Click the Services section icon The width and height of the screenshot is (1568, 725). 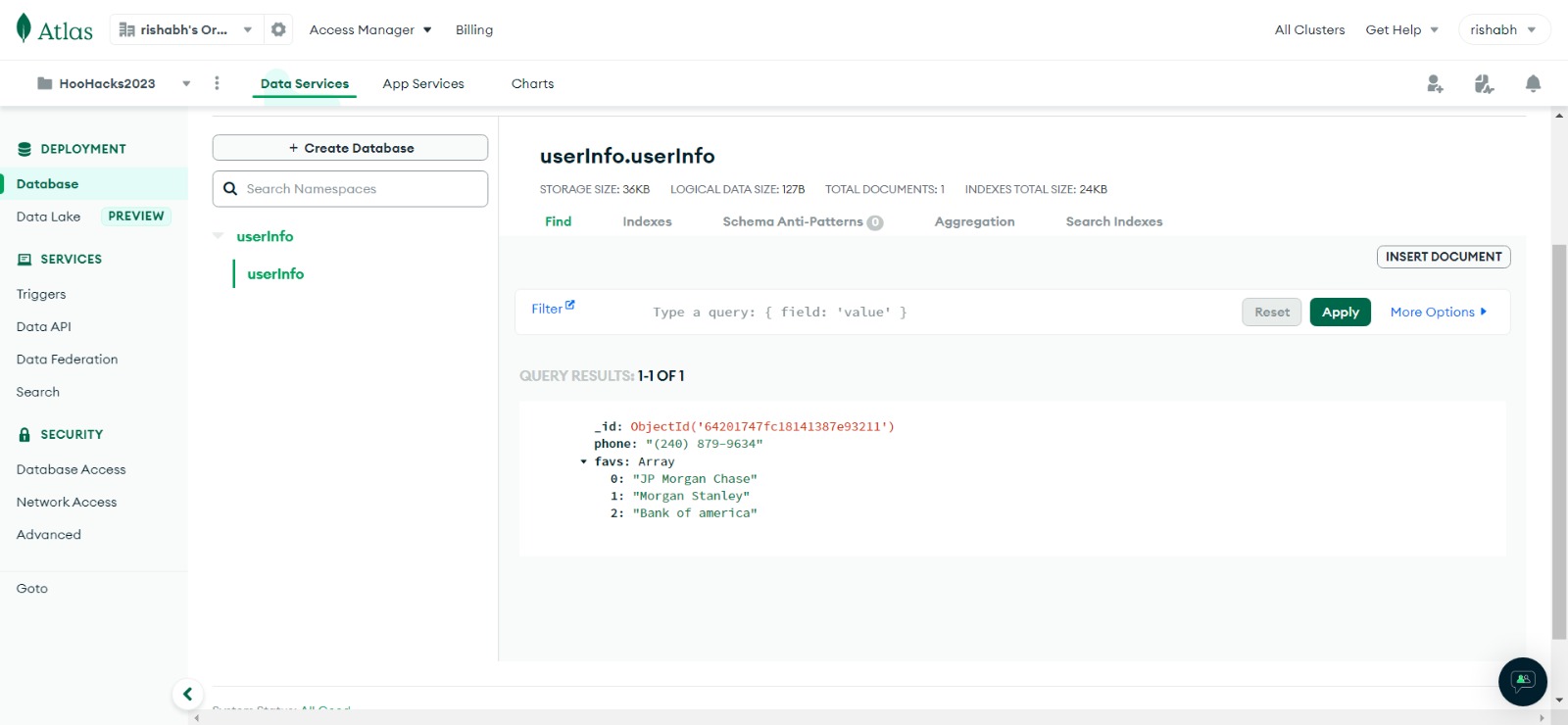[24, 260]
